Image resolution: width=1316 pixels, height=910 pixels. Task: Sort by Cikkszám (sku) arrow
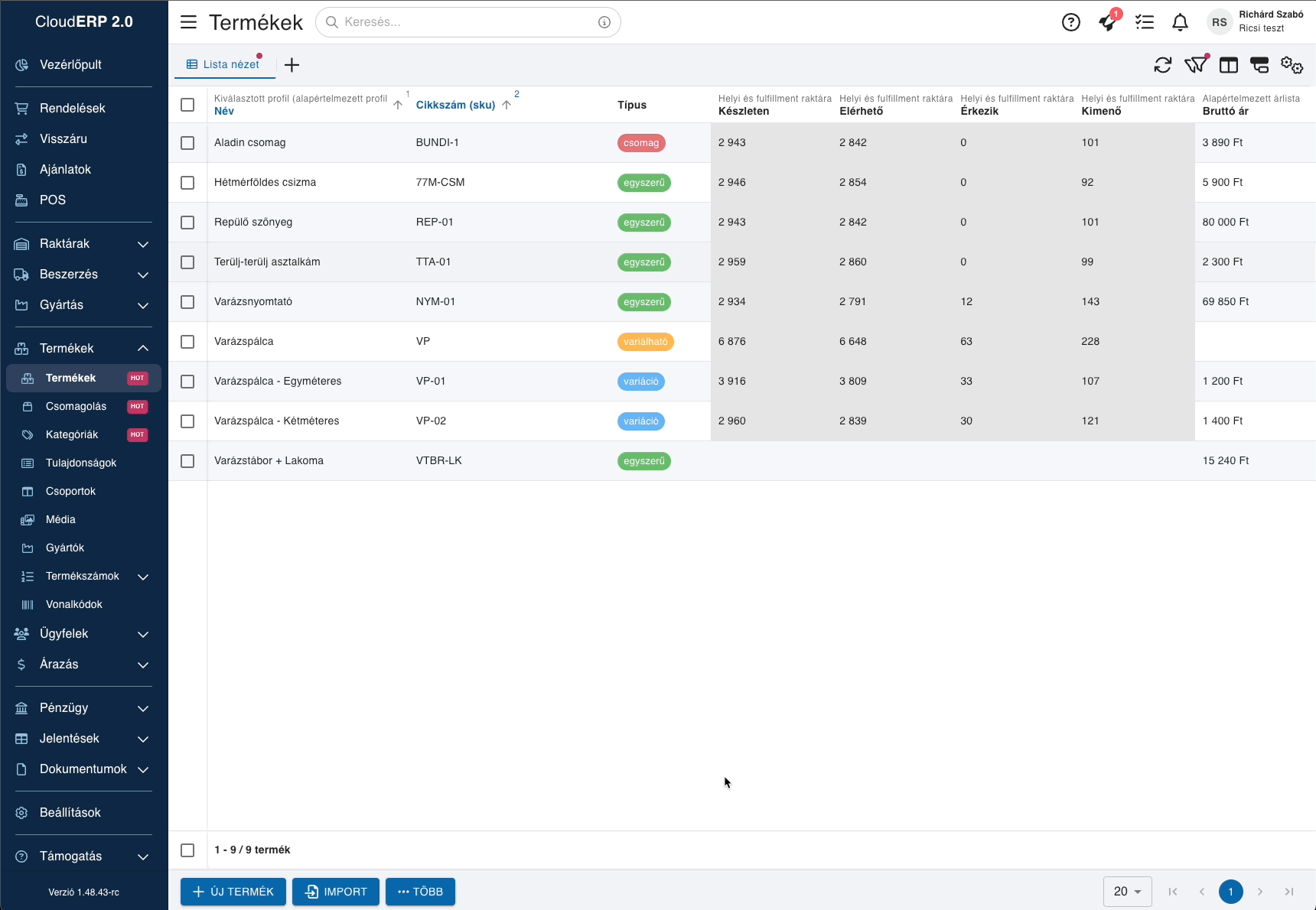coord(507,105)
